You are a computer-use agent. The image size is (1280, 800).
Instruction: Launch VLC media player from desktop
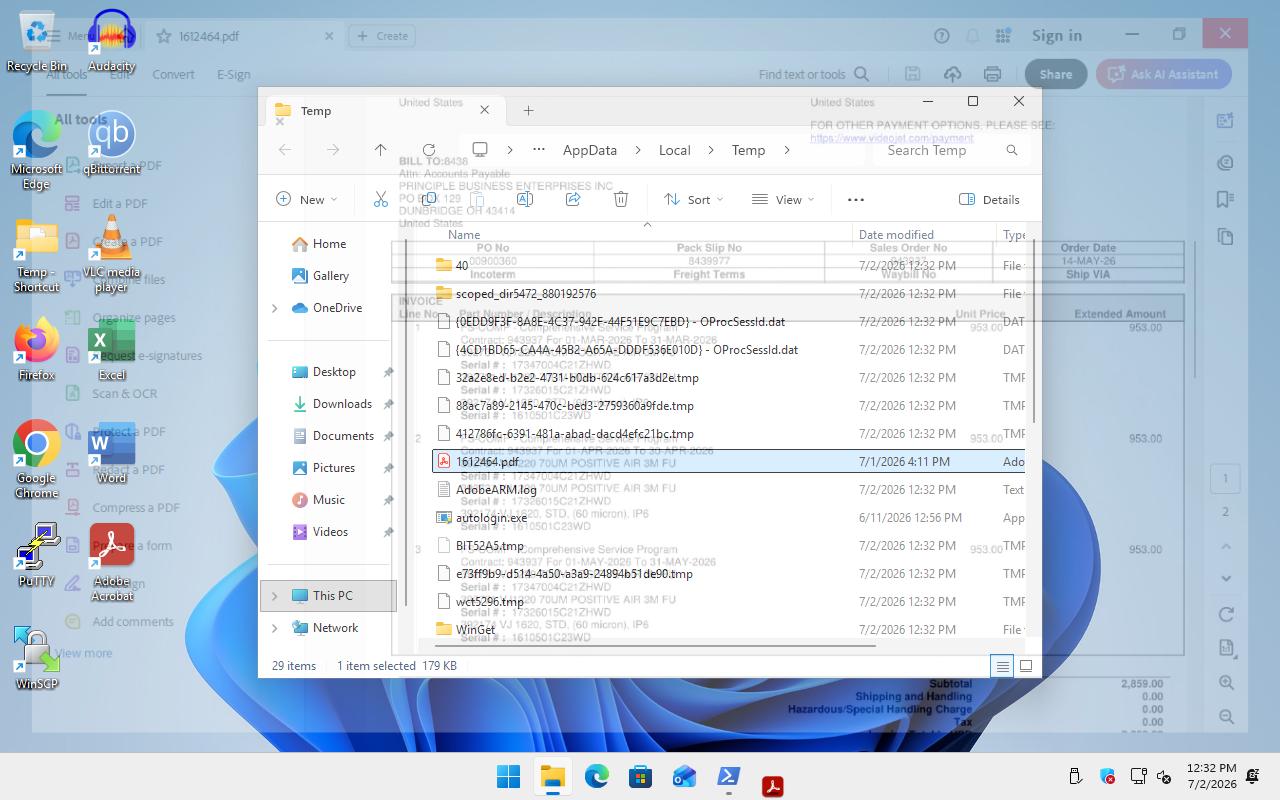(111, 255)
